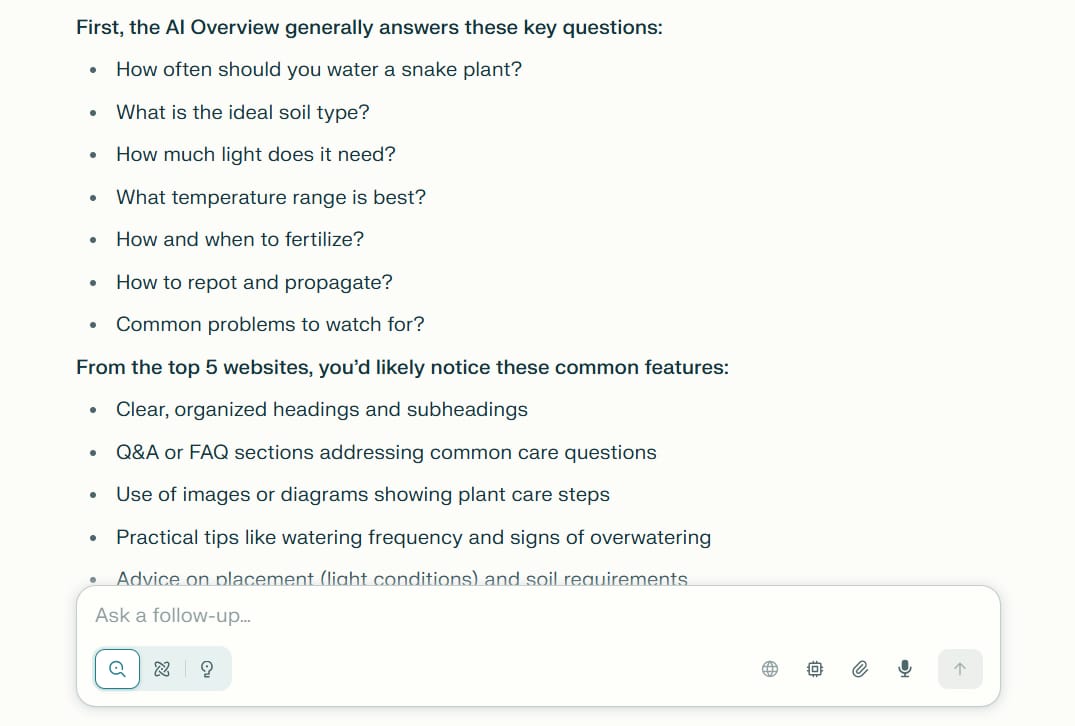Click 'What is the ideal soil type?' text
Image resolution: width=1075 pixels, height=726 pixels.
click(243, 112)
